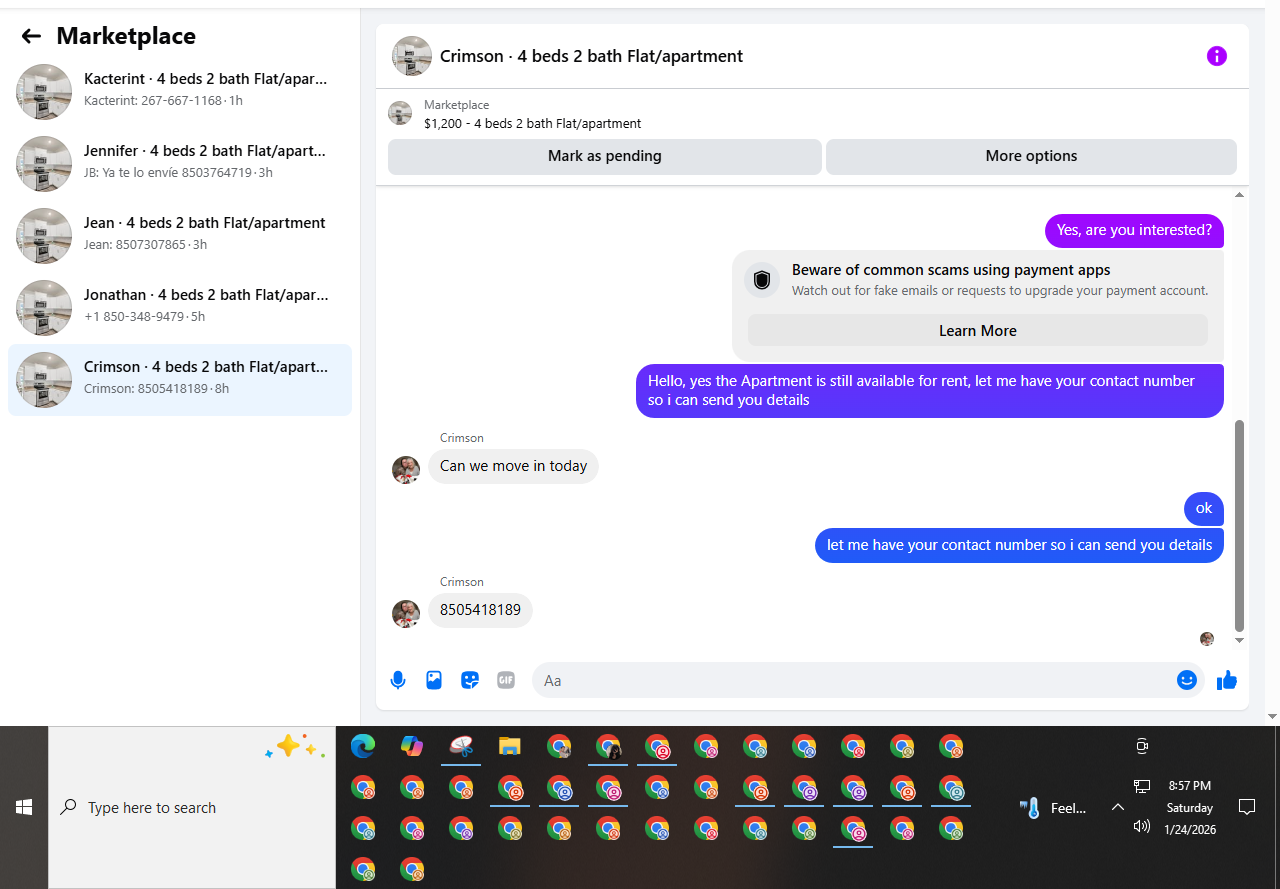This screenshot has width=1280, height=889.
Task: Click the 'Crimson · 4 beds 2 bath' header title
Action: pyautogui.click(x=591, y=56)
